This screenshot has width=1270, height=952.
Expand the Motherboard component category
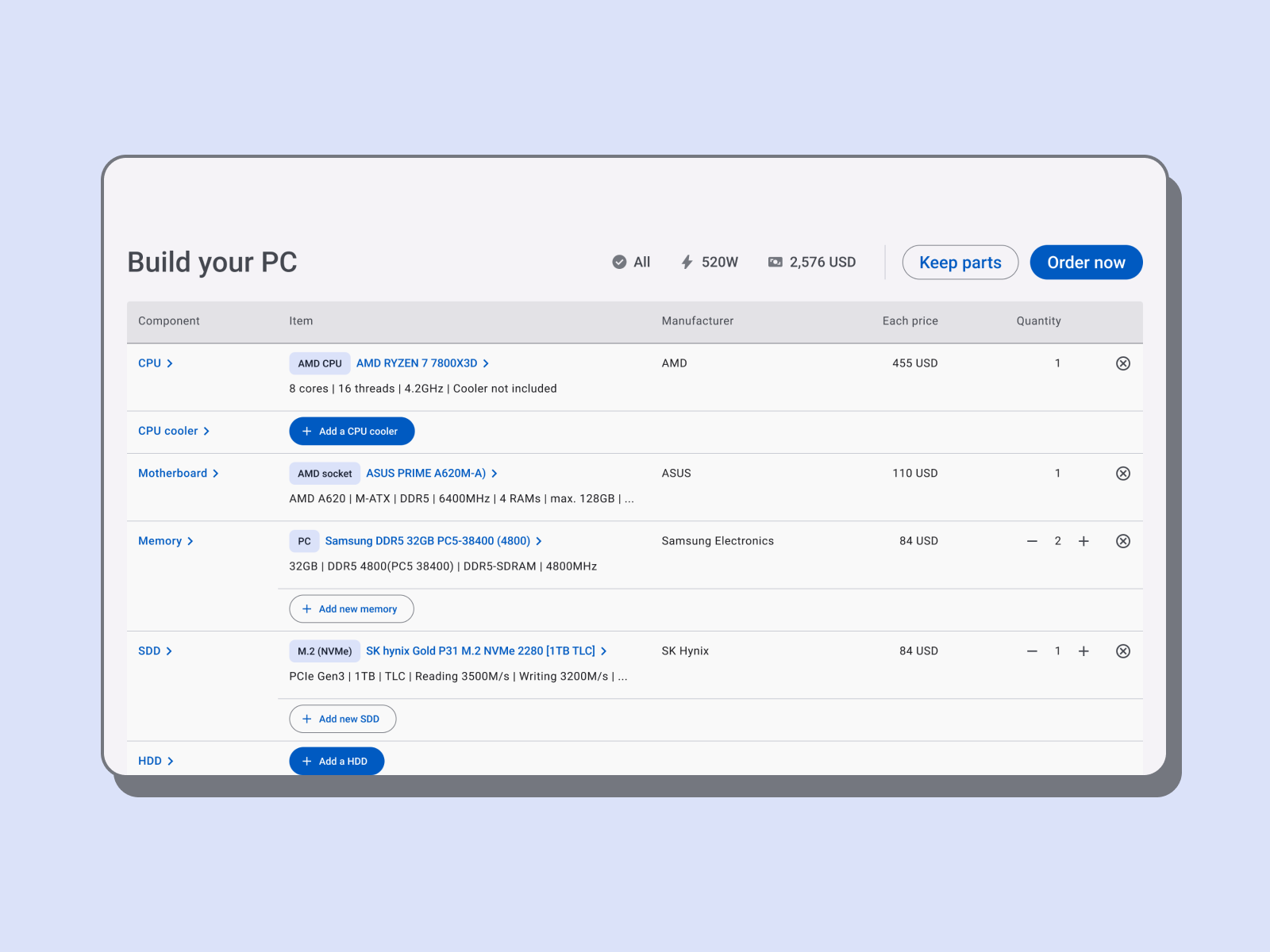click(x=179, y=474)
